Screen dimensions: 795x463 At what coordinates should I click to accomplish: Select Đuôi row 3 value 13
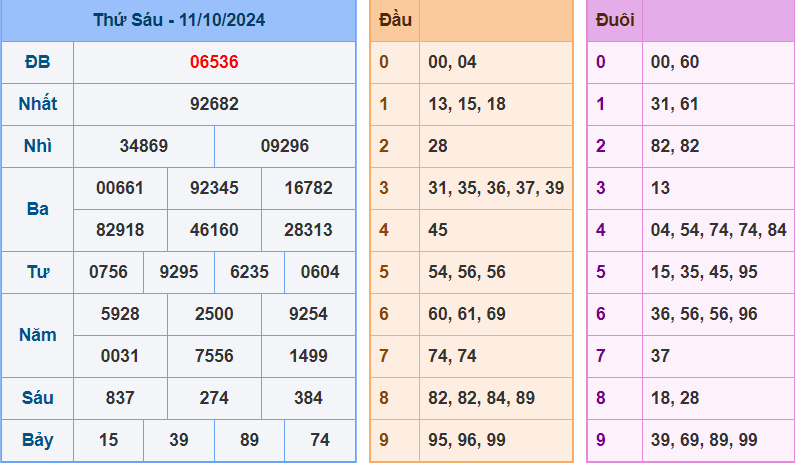(660, 188)
